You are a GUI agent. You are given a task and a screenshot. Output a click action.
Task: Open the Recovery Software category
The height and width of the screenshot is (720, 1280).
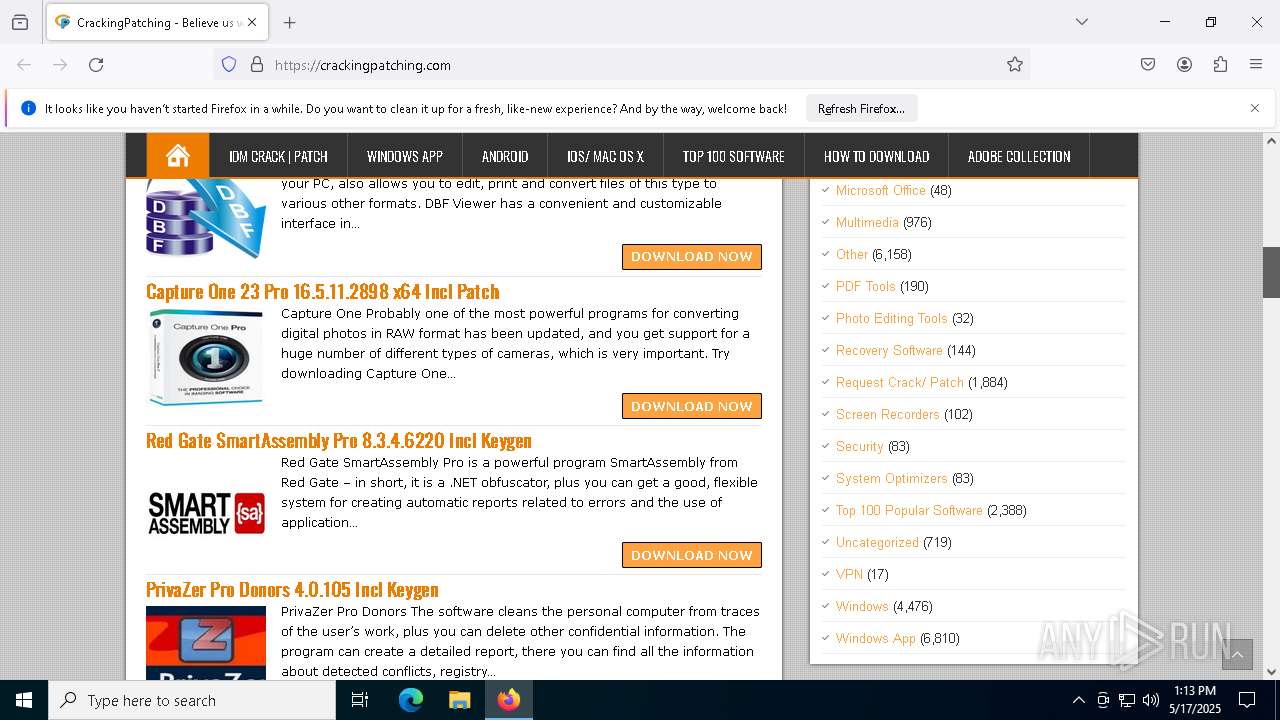click(889, 350)
